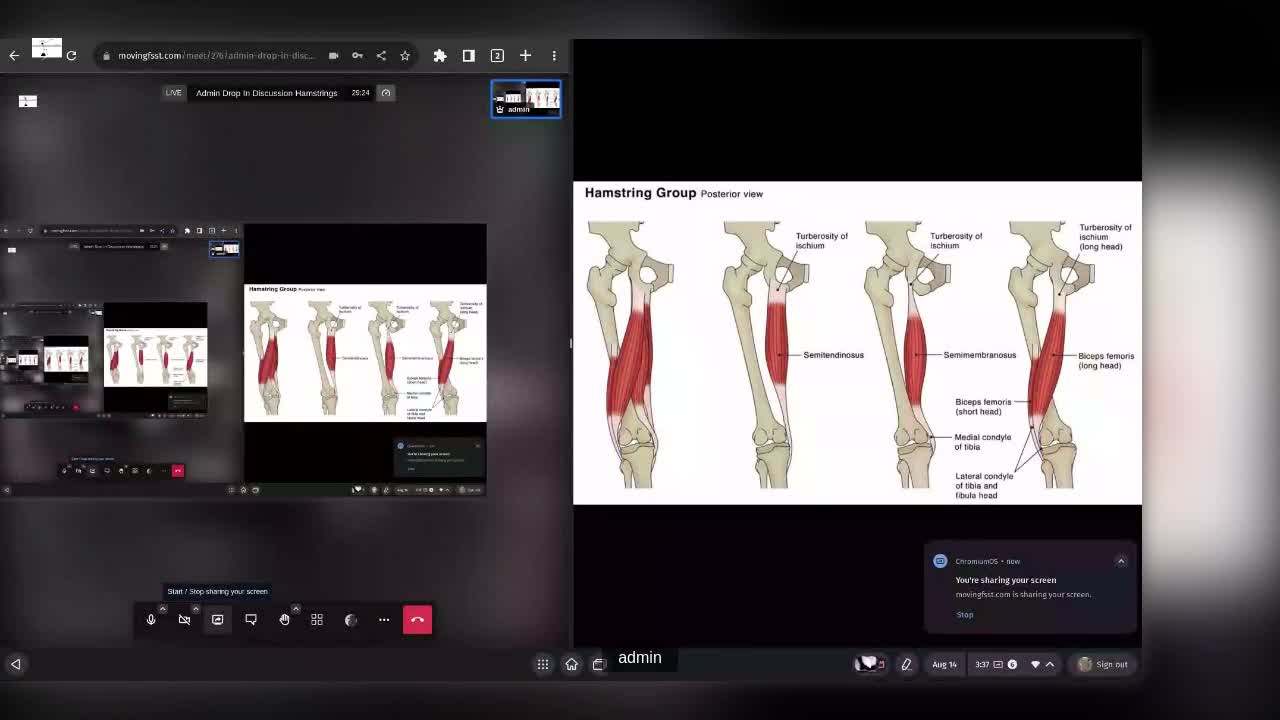
Task: Click the red hang up button
Action: pyautogui.click(x=417, y=620)
